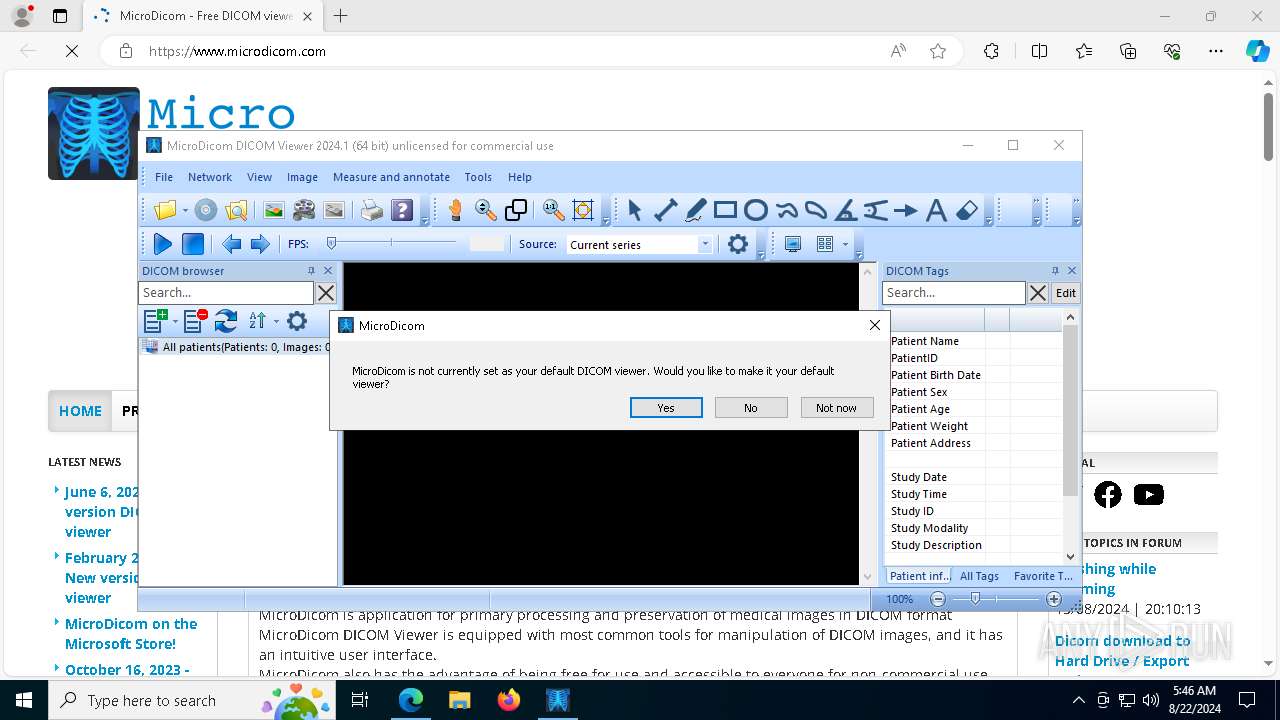Clear the DICOM browser search with X

(x=326, y=293)
